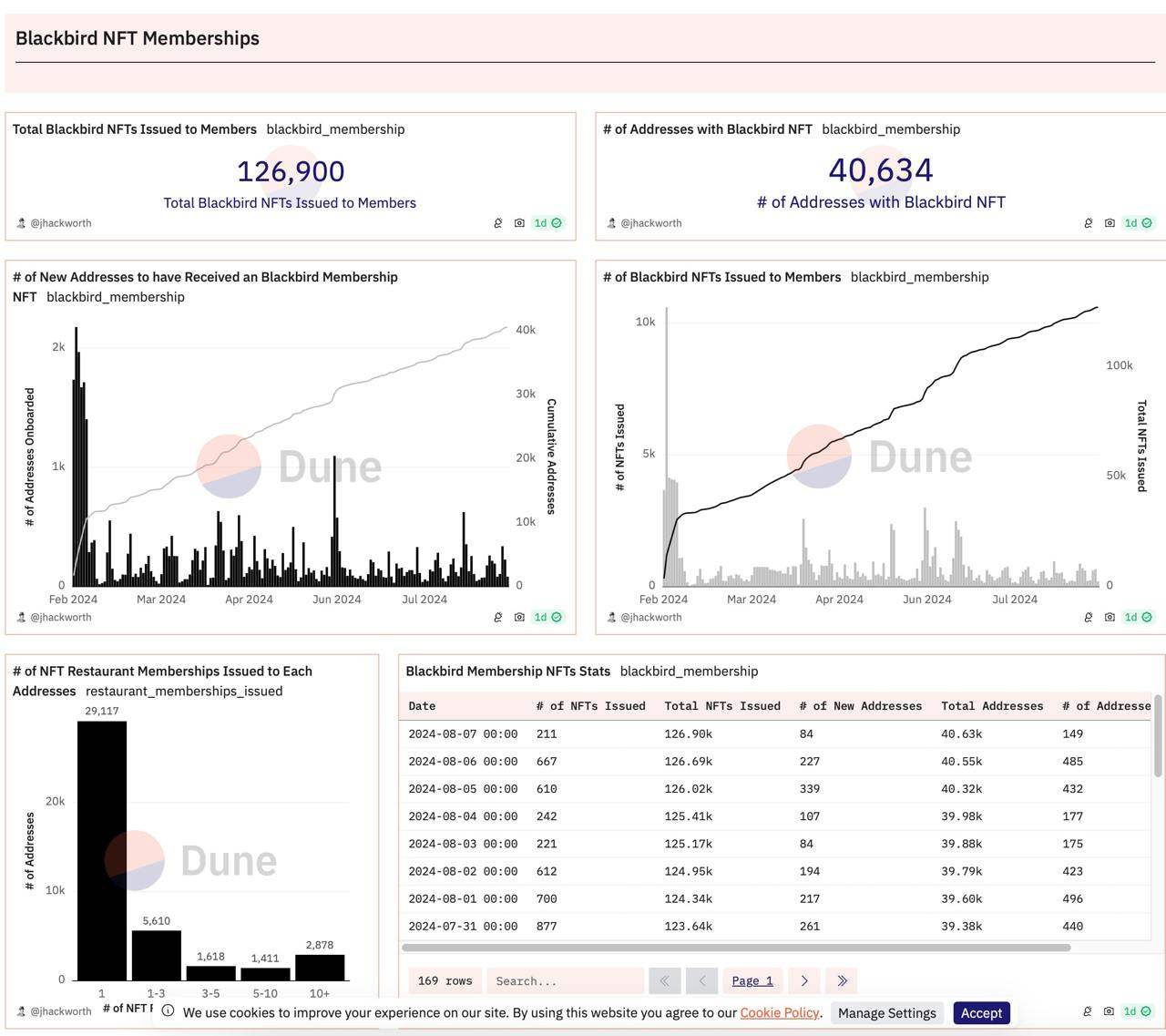The width and height of the screenshot is (1166, 1036).
Task: Click 1d freshness badge under New Addresses chart
Action: click(547, 617)
